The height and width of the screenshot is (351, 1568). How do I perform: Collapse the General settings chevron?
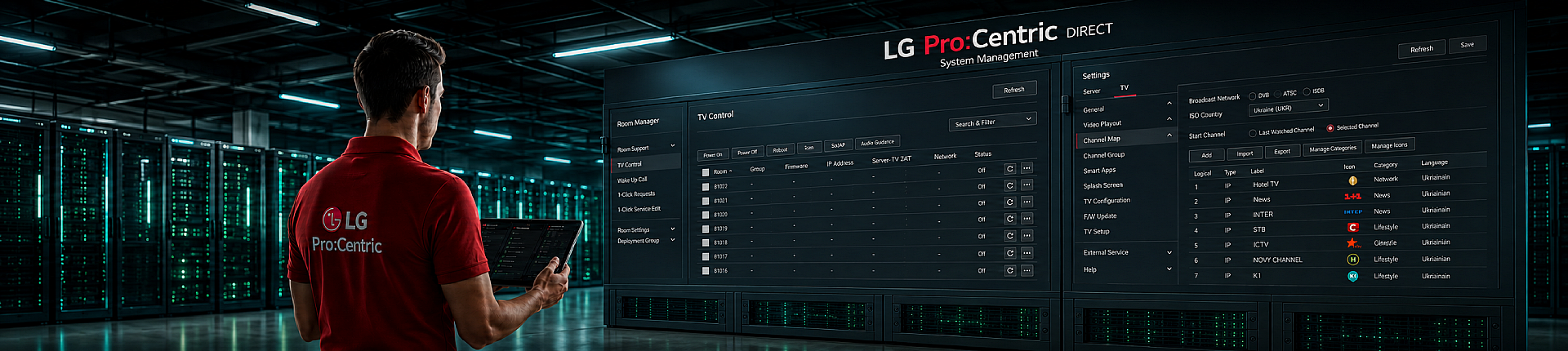pyautogui.click(x=1169, y=104)
